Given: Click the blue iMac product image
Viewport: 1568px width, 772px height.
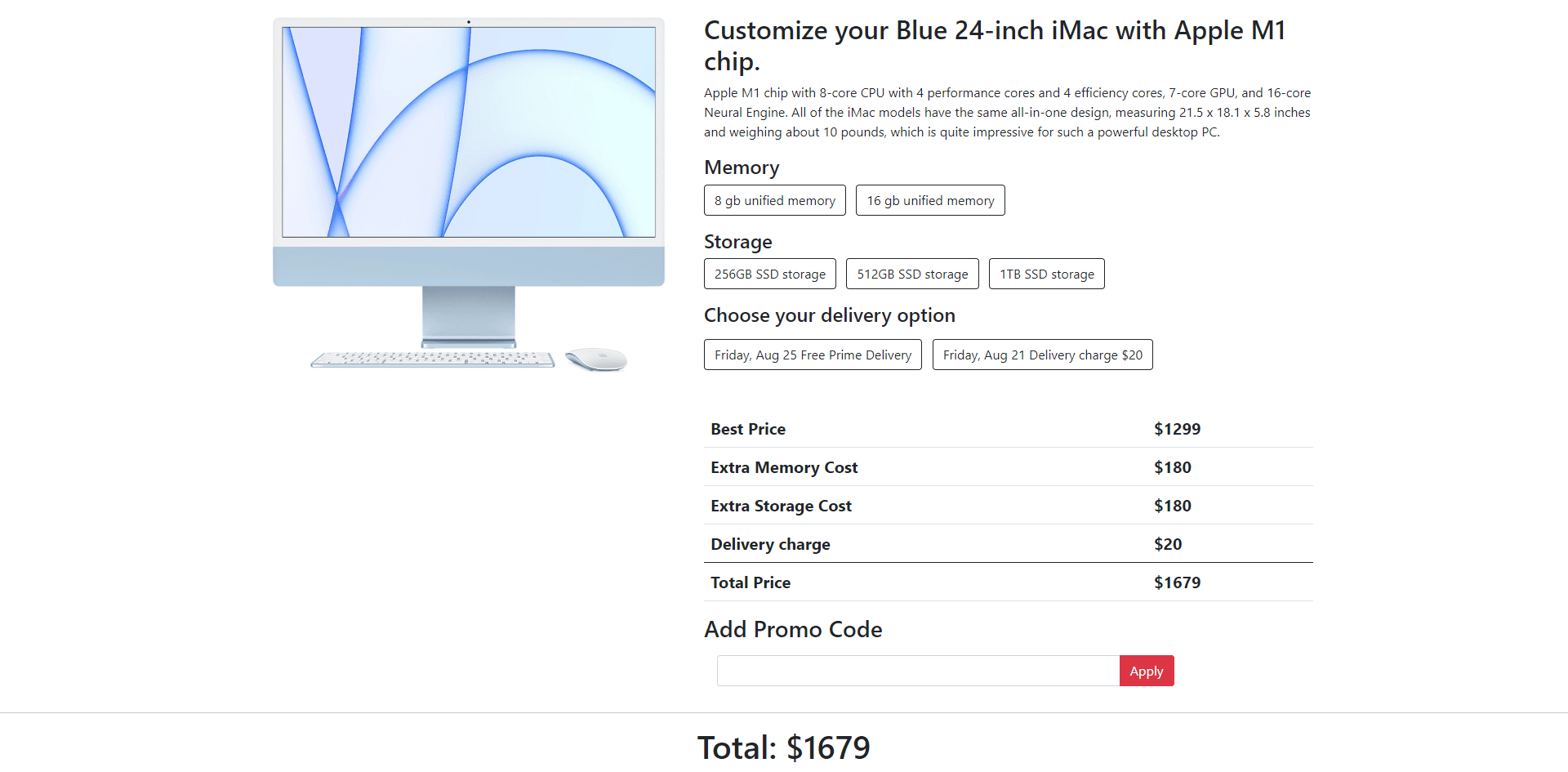Looking at the screenshot, I should (x=469, y=194).
